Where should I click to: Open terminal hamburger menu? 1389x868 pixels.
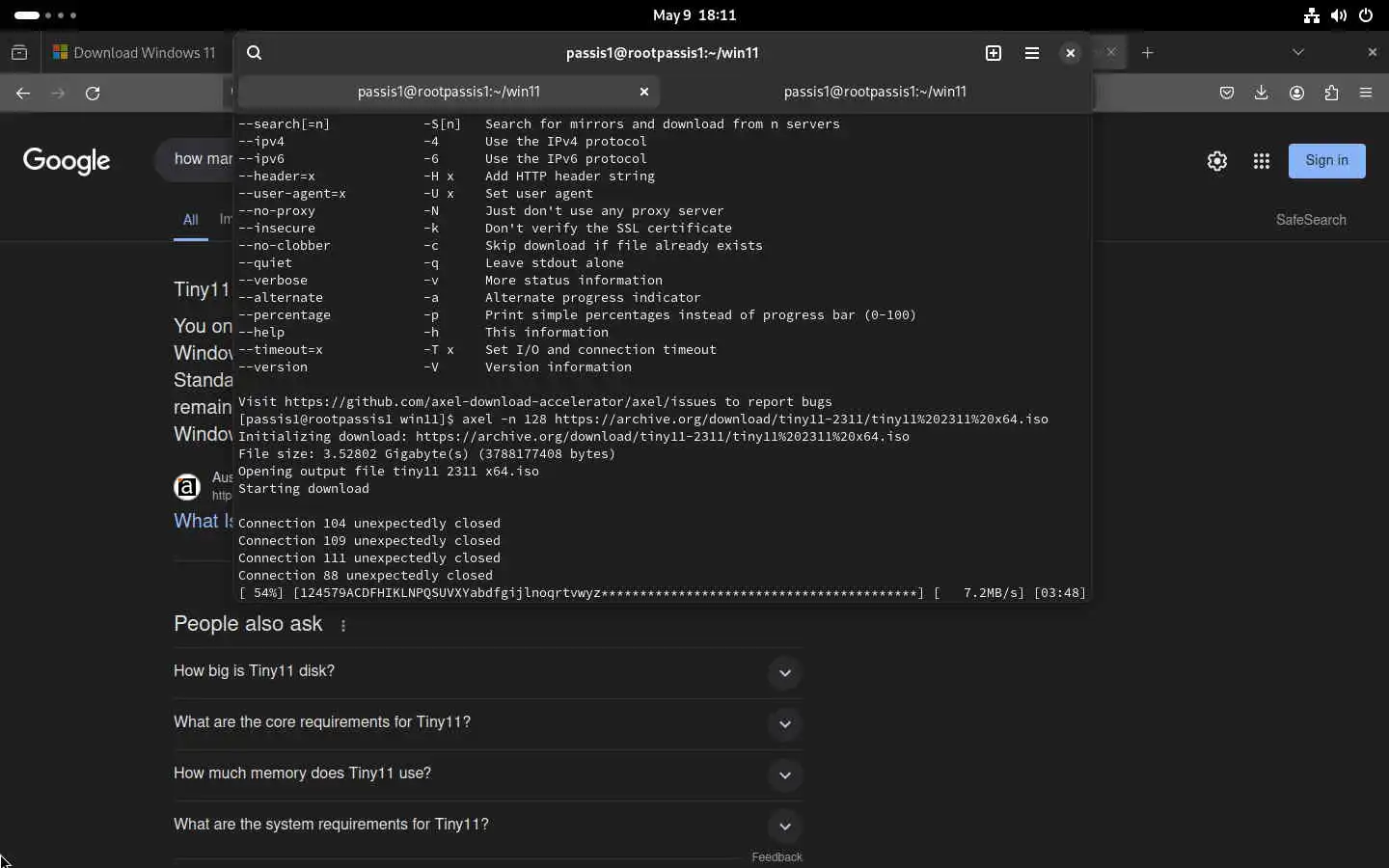click(1032, 53)
